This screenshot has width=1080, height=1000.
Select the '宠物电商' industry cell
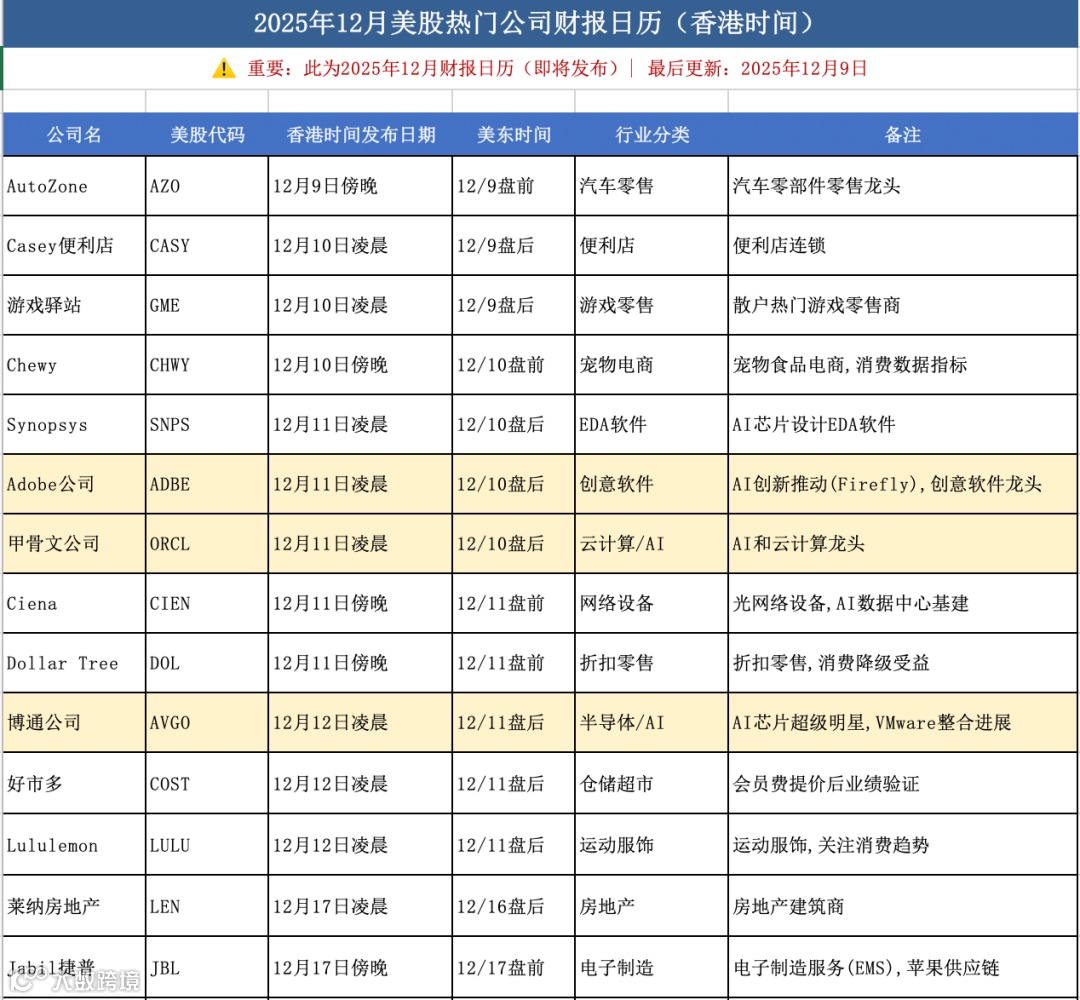652,365
